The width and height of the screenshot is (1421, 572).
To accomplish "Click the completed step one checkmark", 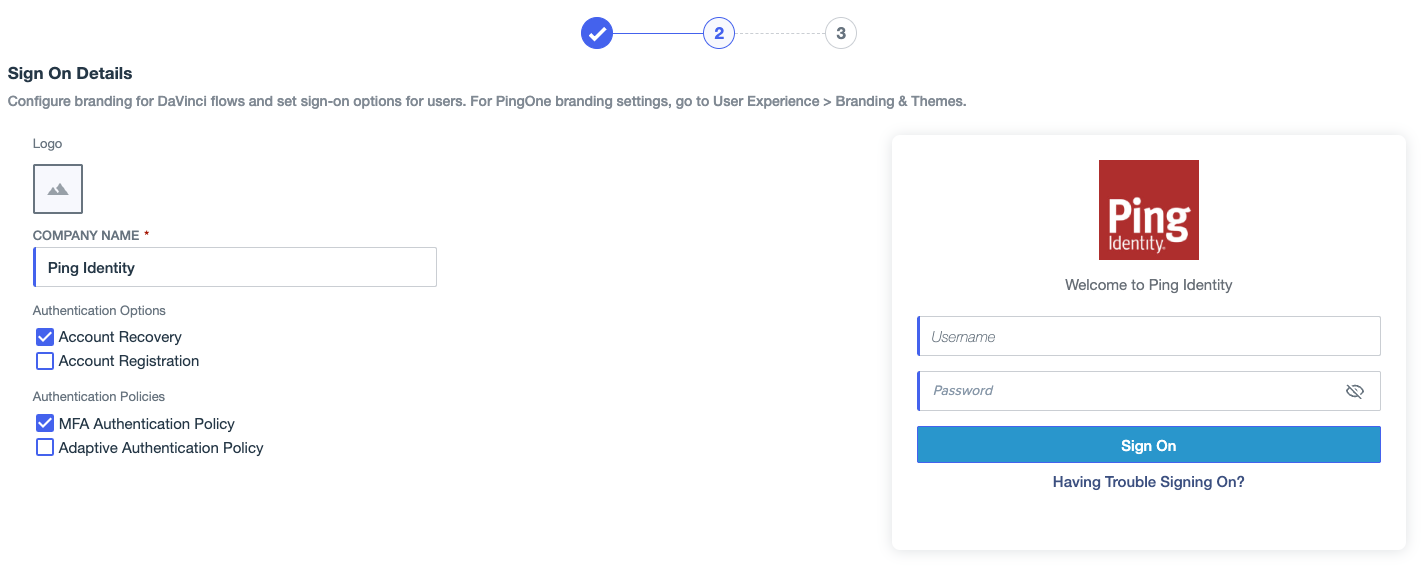I will (597, 33).
